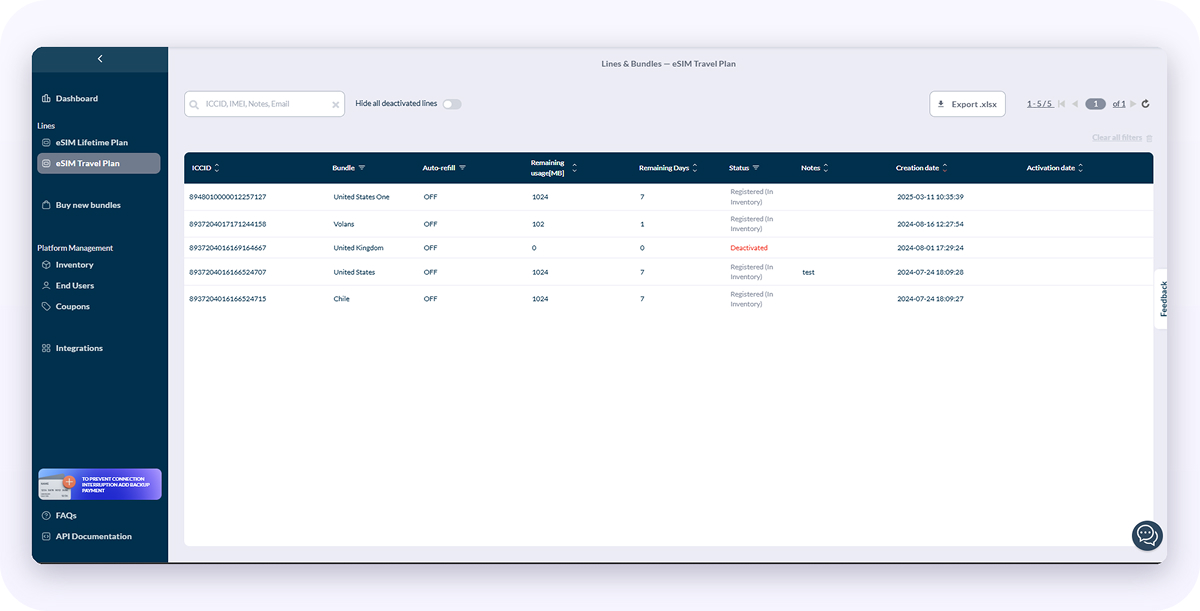1200x611 pixels.
Task: Click the Export .xlsx button
Action: pyautogui.click(x=967, y=104)
